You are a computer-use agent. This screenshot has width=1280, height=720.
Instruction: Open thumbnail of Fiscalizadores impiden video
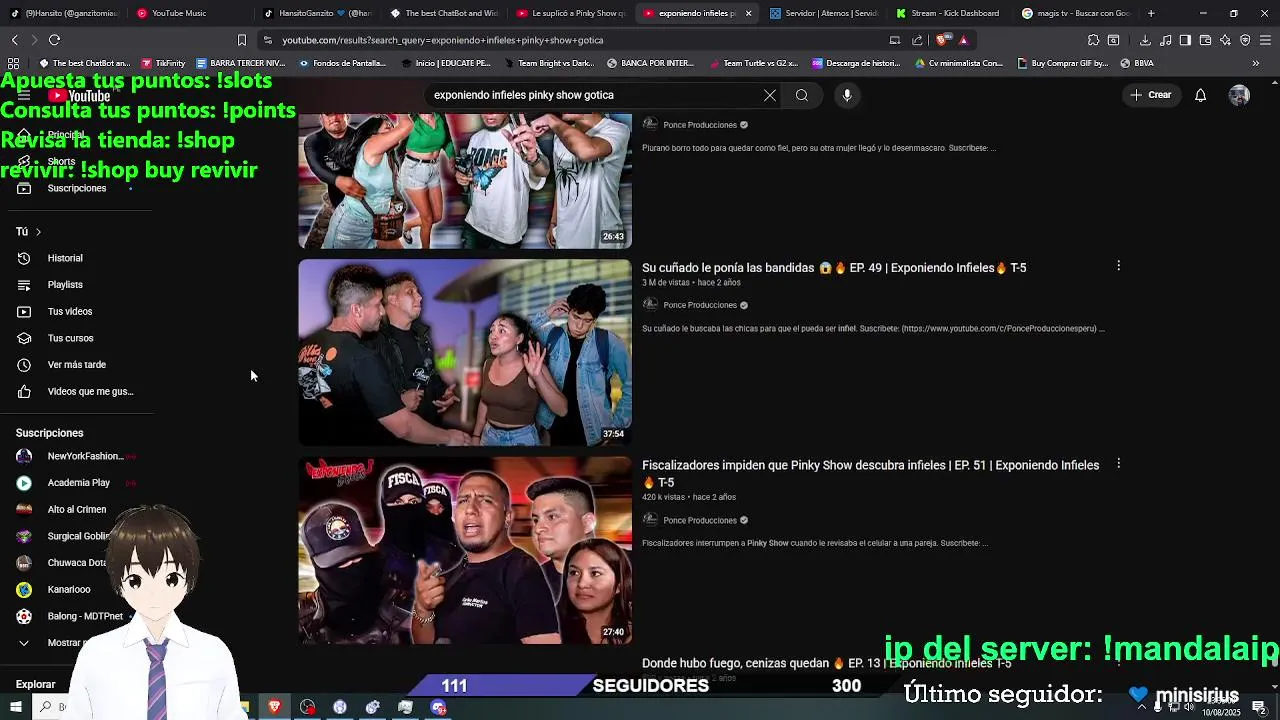(465, 550)
